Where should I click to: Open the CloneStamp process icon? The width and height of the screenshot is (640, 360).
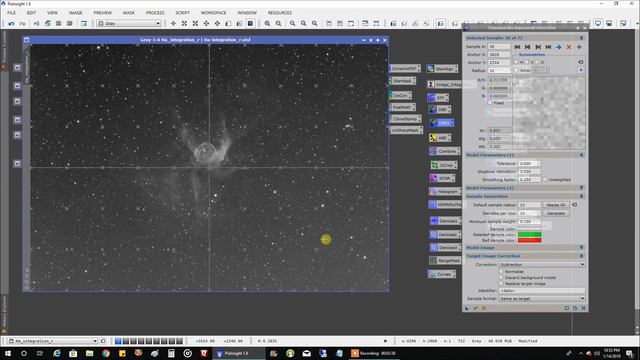coord(405,119)
